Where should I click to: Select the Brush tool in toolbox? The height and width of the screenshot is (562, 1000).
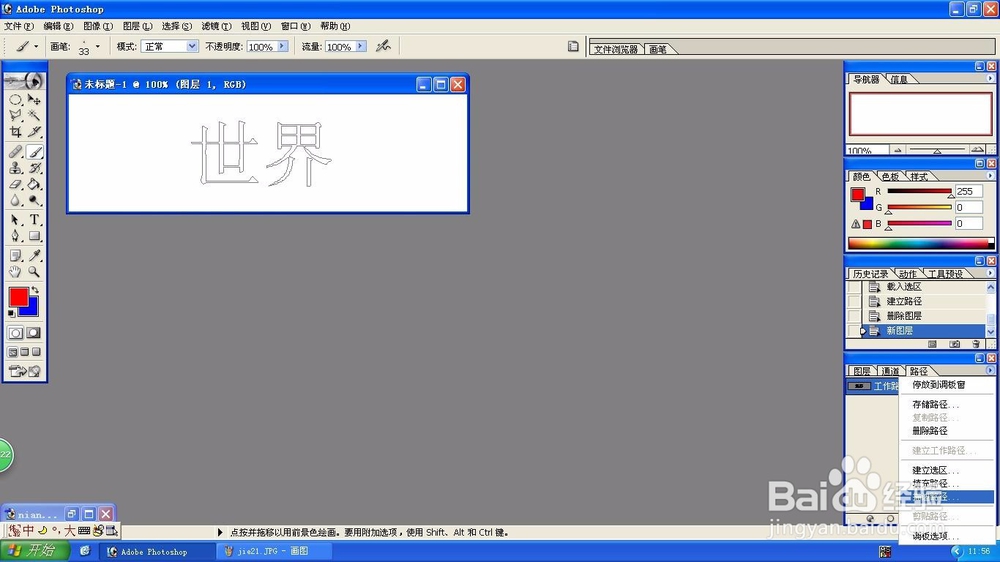(34, 152)
